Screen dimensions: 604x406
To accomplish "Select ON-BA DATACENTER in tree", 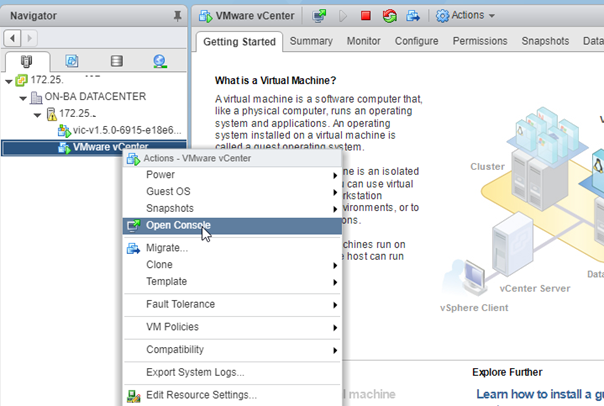I will (95, 97).
